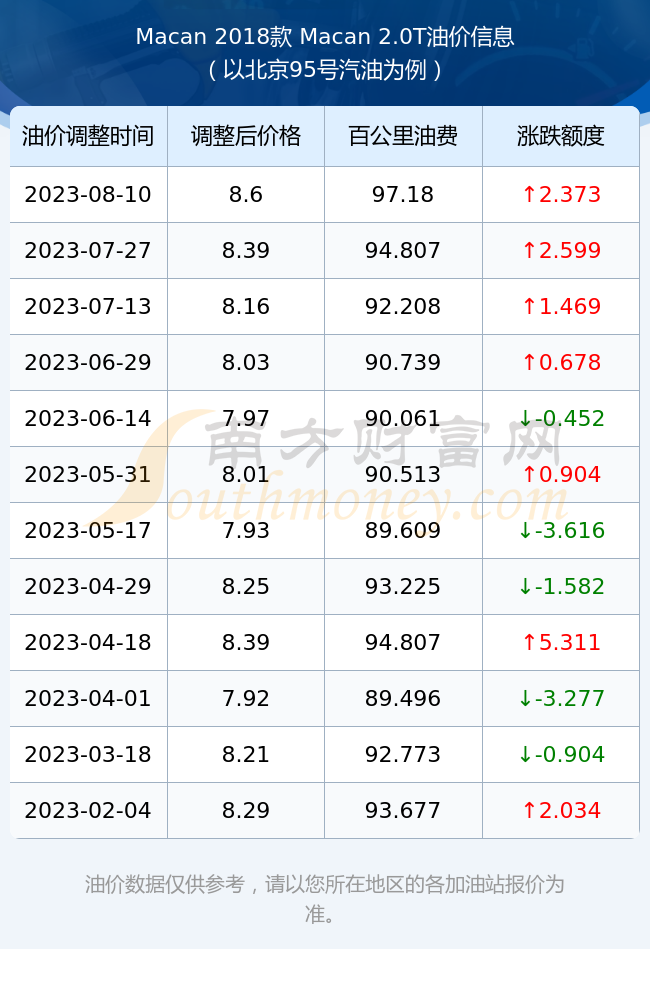Click the date cell 2023-06-14
The width and height of the screenshot is (650, 1000).
pos(88,418)
